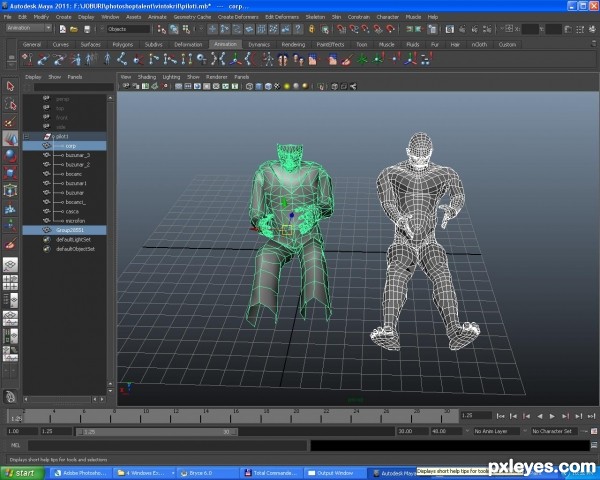Open the Animation menu set dropdown

click(29, 28)
